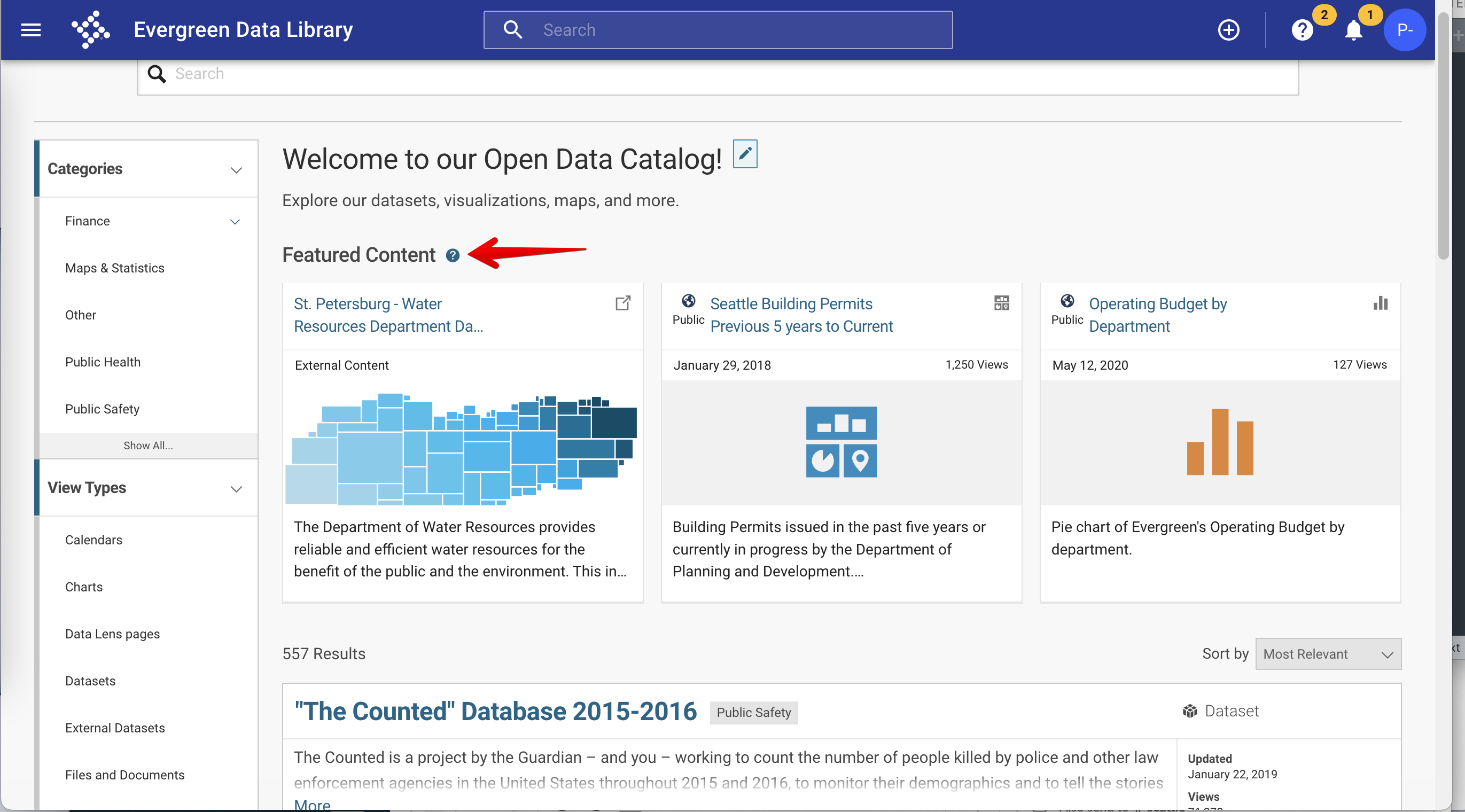
Task: Click the plus create new icon
Action: tap(1228, 29)
